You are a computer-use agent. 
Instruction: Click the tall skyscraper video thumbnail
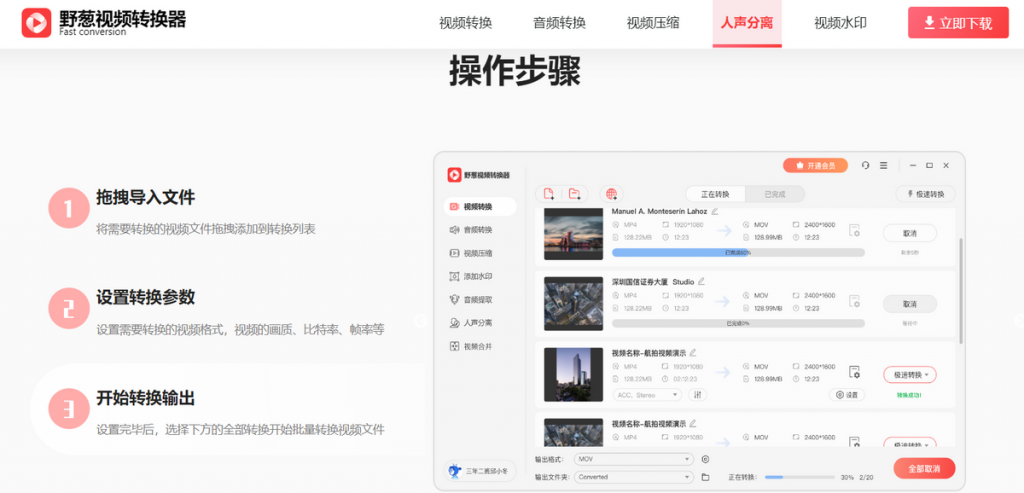click(573, 374)
